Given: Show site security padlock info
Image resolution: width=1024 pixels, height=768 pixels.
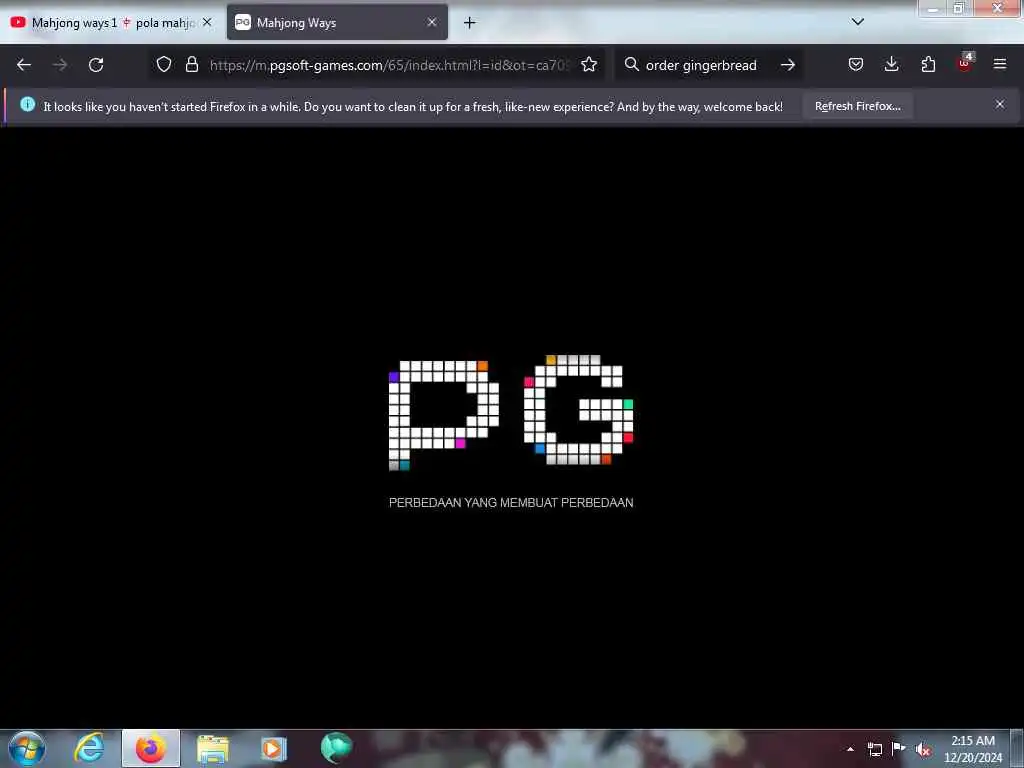Looking at the screenshot, I should coord(191,65).
